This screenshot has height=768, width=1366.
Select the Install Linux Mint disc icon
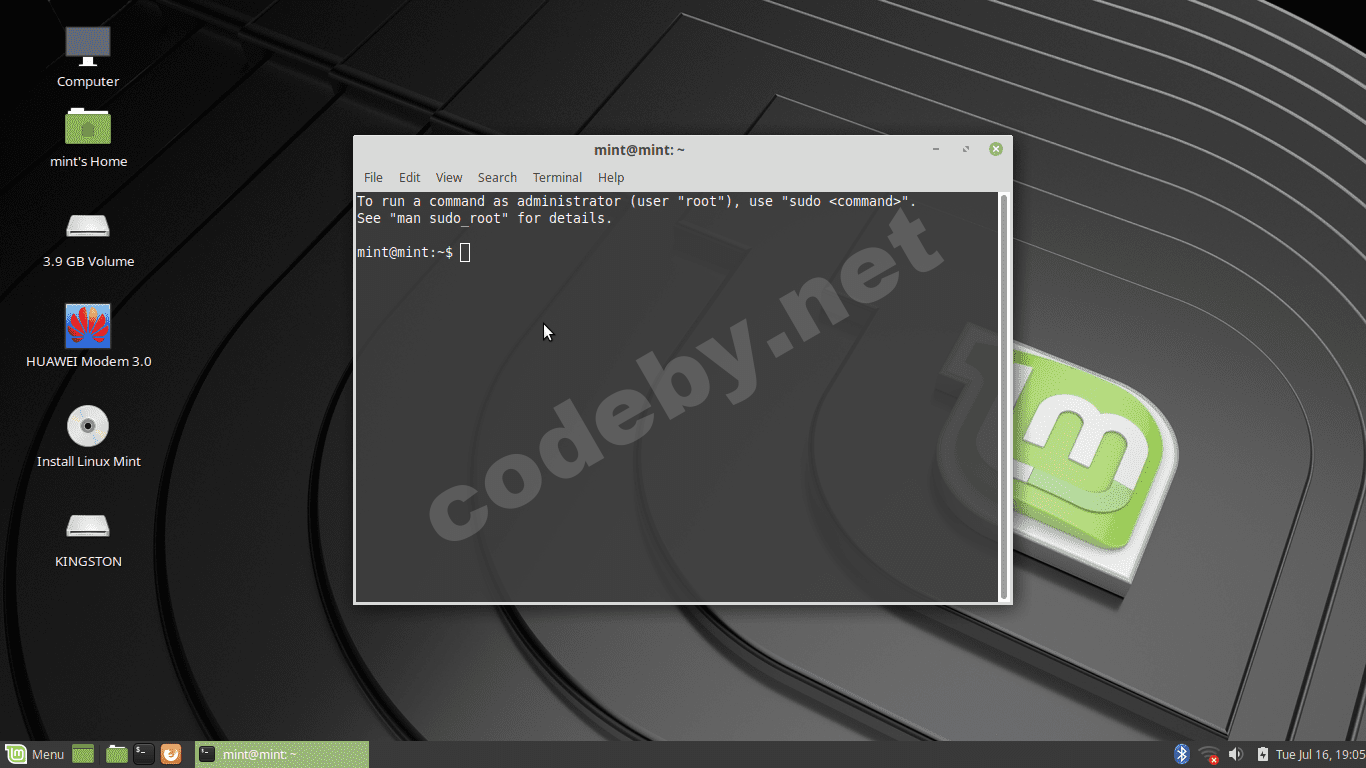point(88,426)
